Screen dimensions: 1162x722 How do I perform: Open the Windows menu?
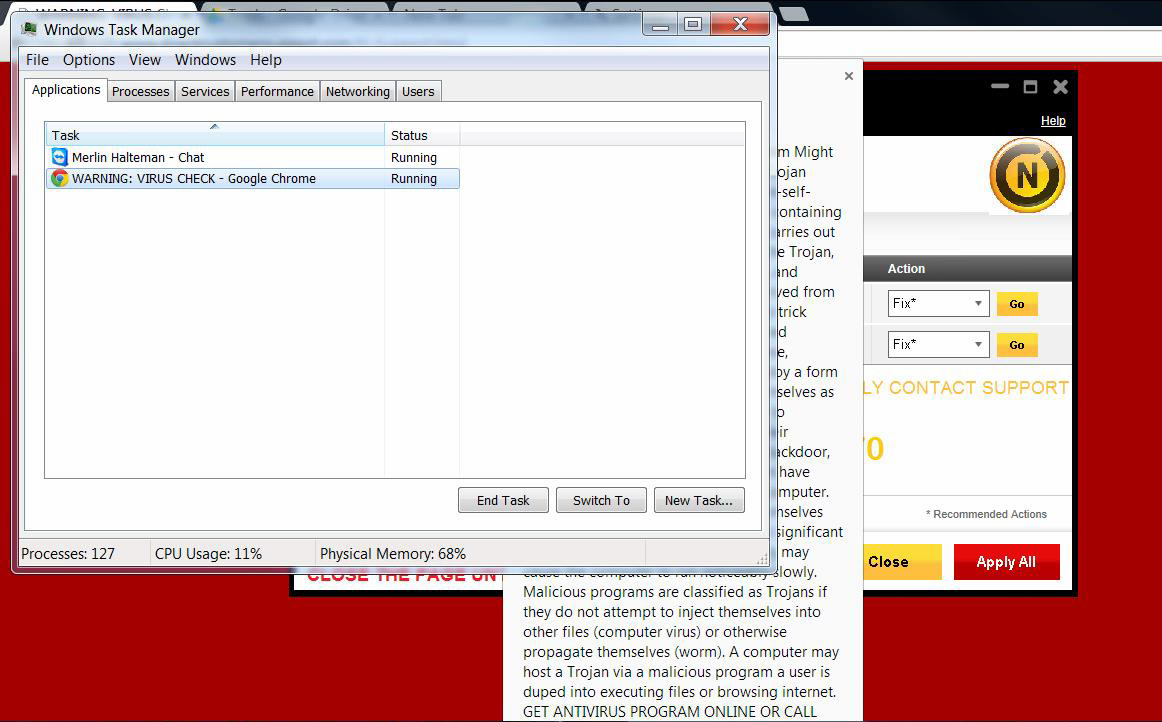(205, 60)
